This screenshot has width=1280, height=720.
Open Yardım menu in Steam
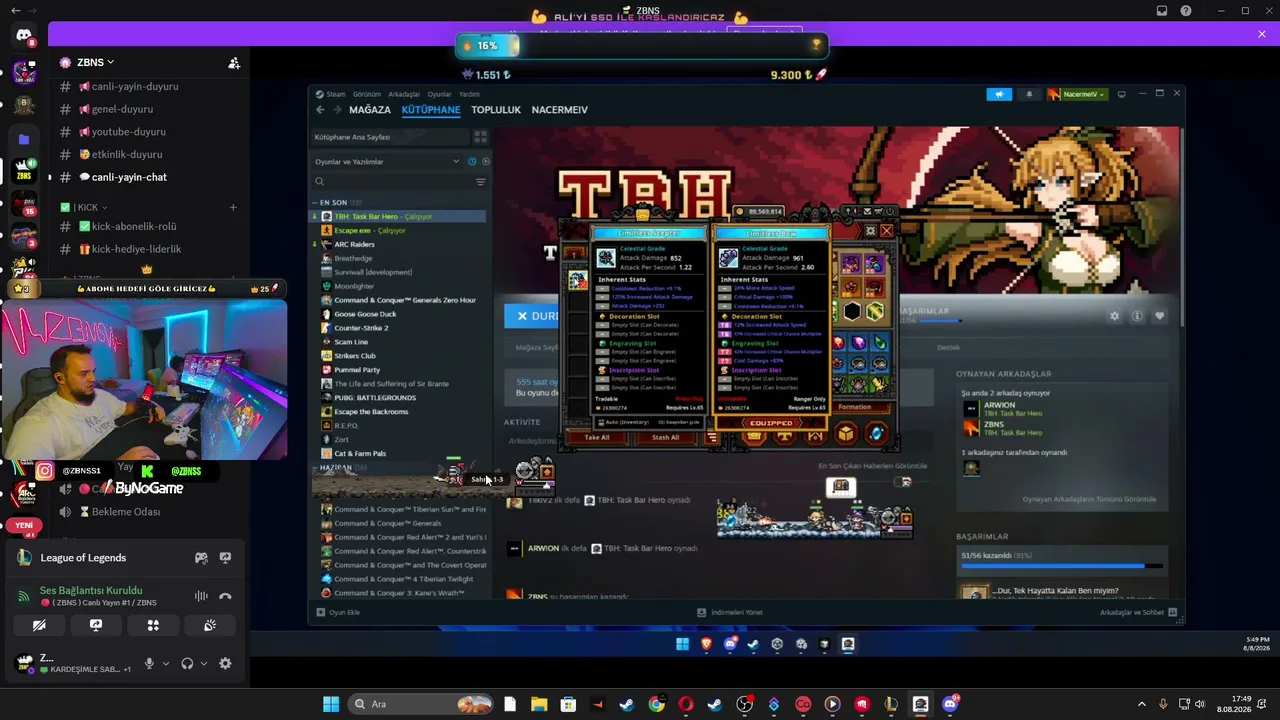click(x=469, y=94)
